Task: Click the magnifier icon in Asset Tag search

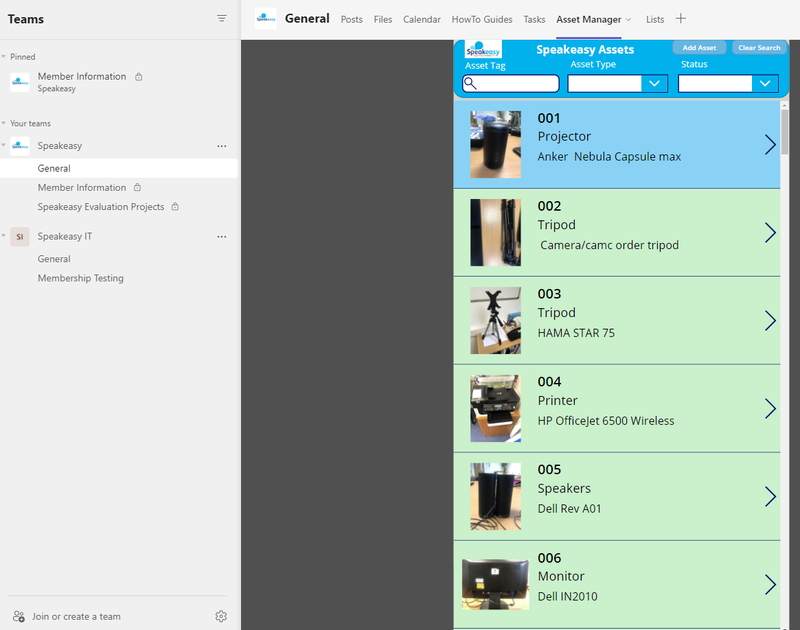Action: pos(470,84)
